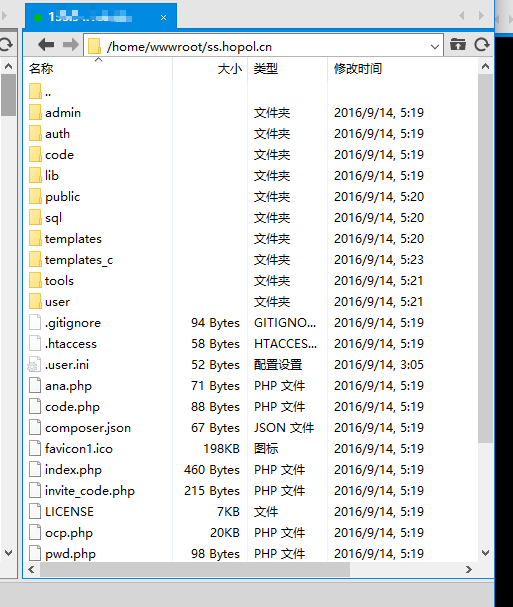The image size is (513, 607).
Task: Refresh the left panel listing
Action: coord(6,45)
